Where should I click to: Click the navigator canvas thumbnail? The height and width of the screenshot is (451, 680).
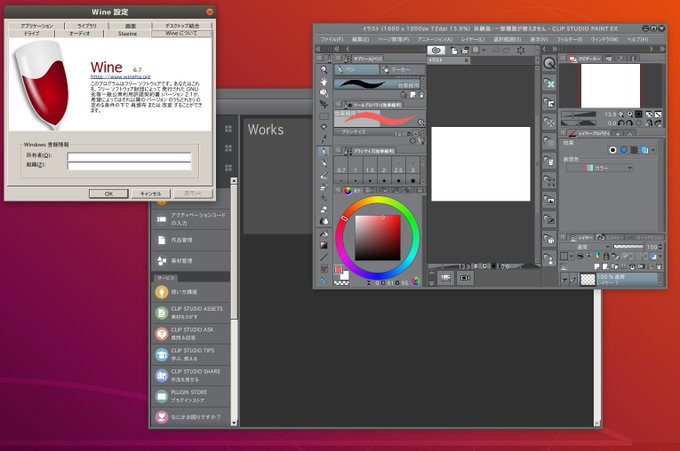tap(610, 86)
